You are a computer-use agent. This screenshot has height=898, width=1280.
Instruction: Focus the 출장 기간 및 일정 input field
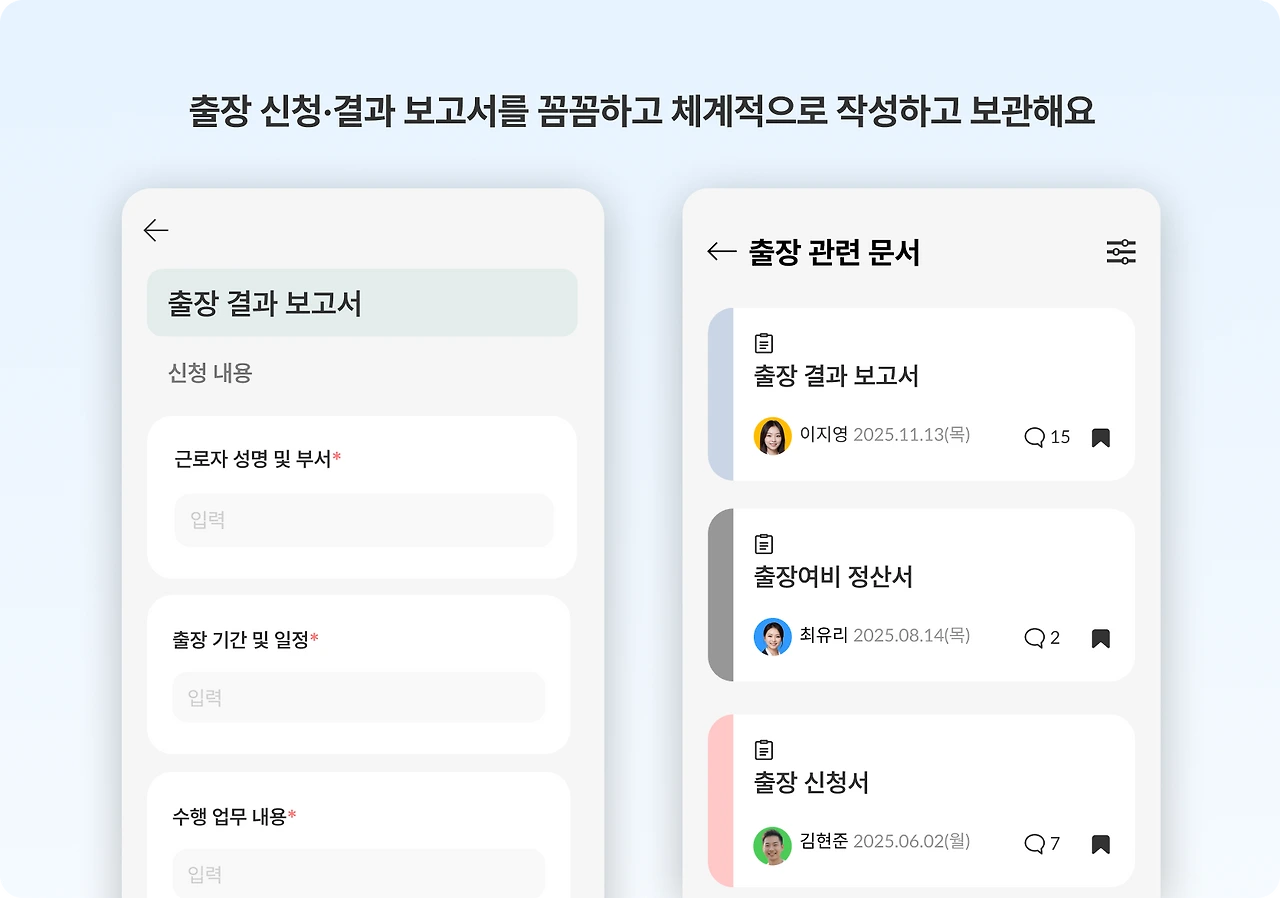(x=359, y=697)
